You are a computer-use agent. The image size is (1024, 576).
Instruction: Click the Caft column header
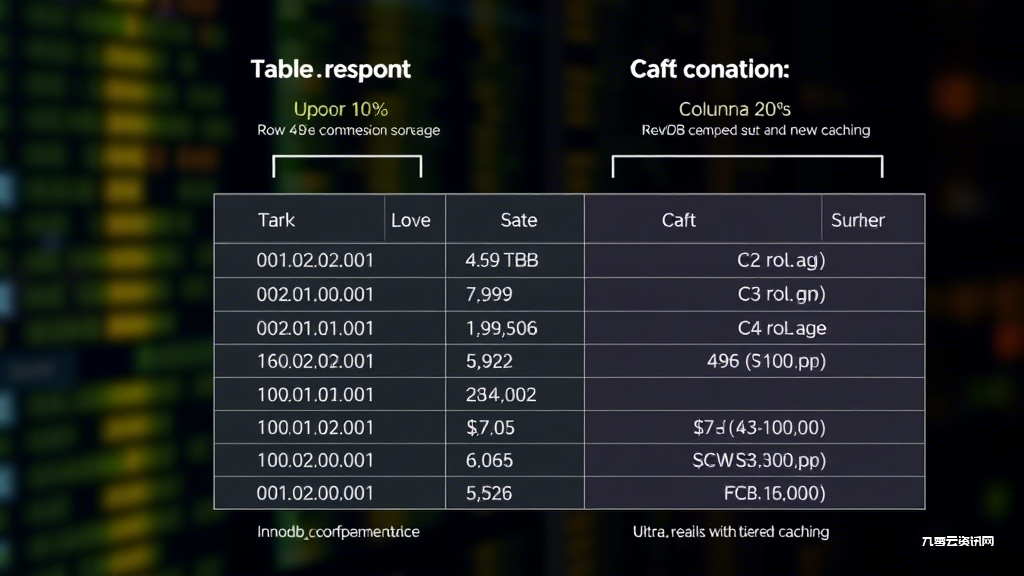click(679, 220)
